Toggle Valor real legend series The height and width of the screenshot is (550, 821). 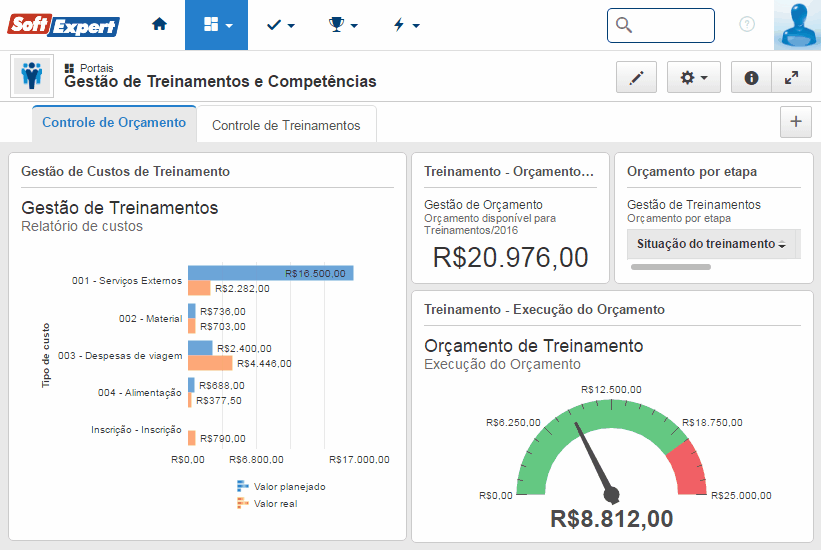pos(269,503)
